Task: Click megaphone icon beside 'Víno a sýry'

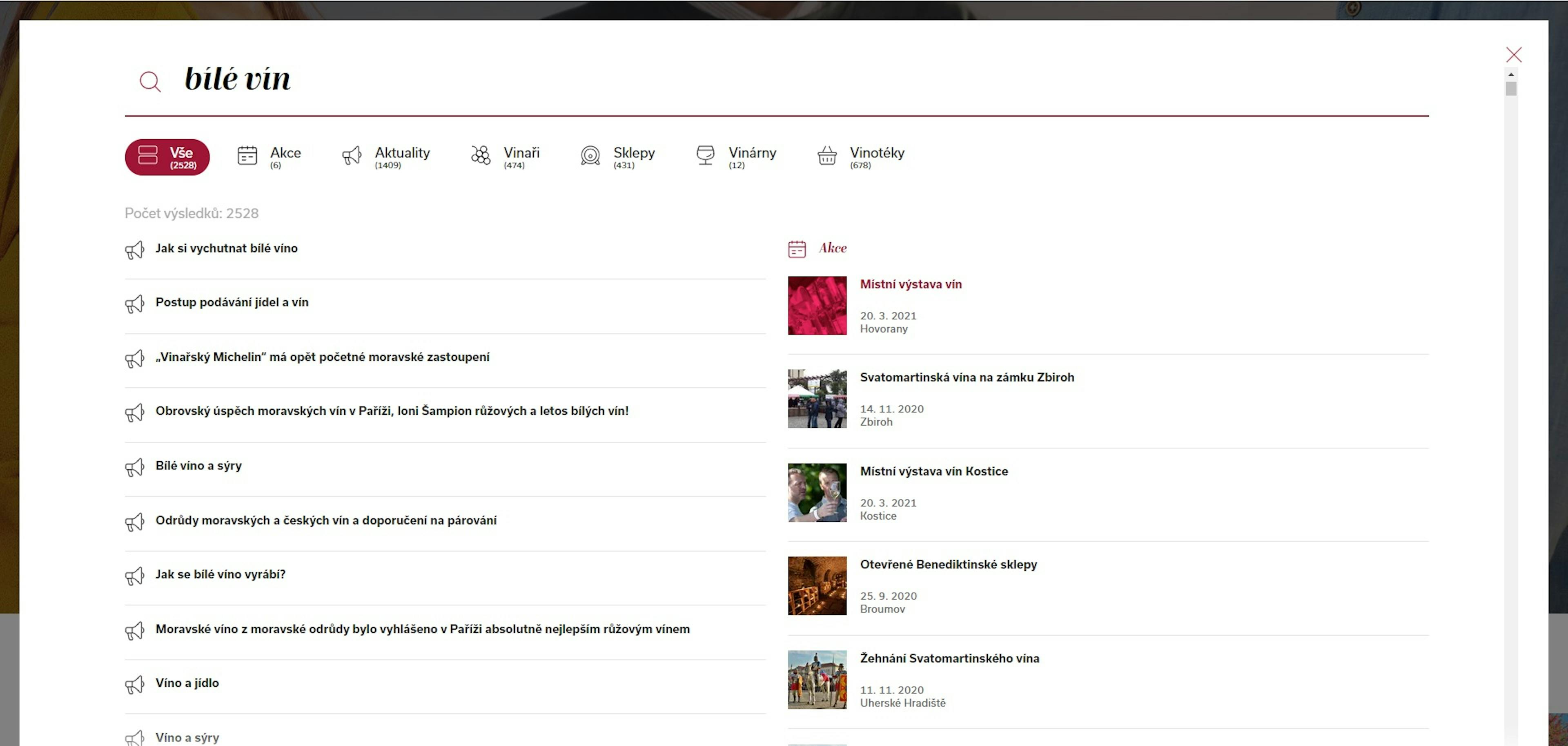Action: [134, 738]
